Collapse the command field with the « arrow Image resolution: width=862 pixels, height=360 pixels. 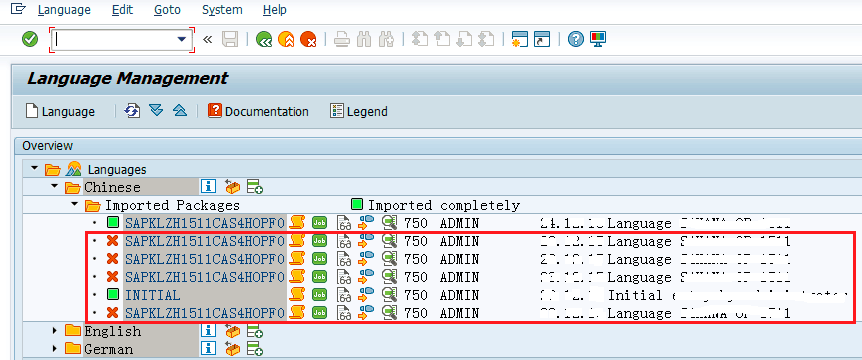[207, 40]
